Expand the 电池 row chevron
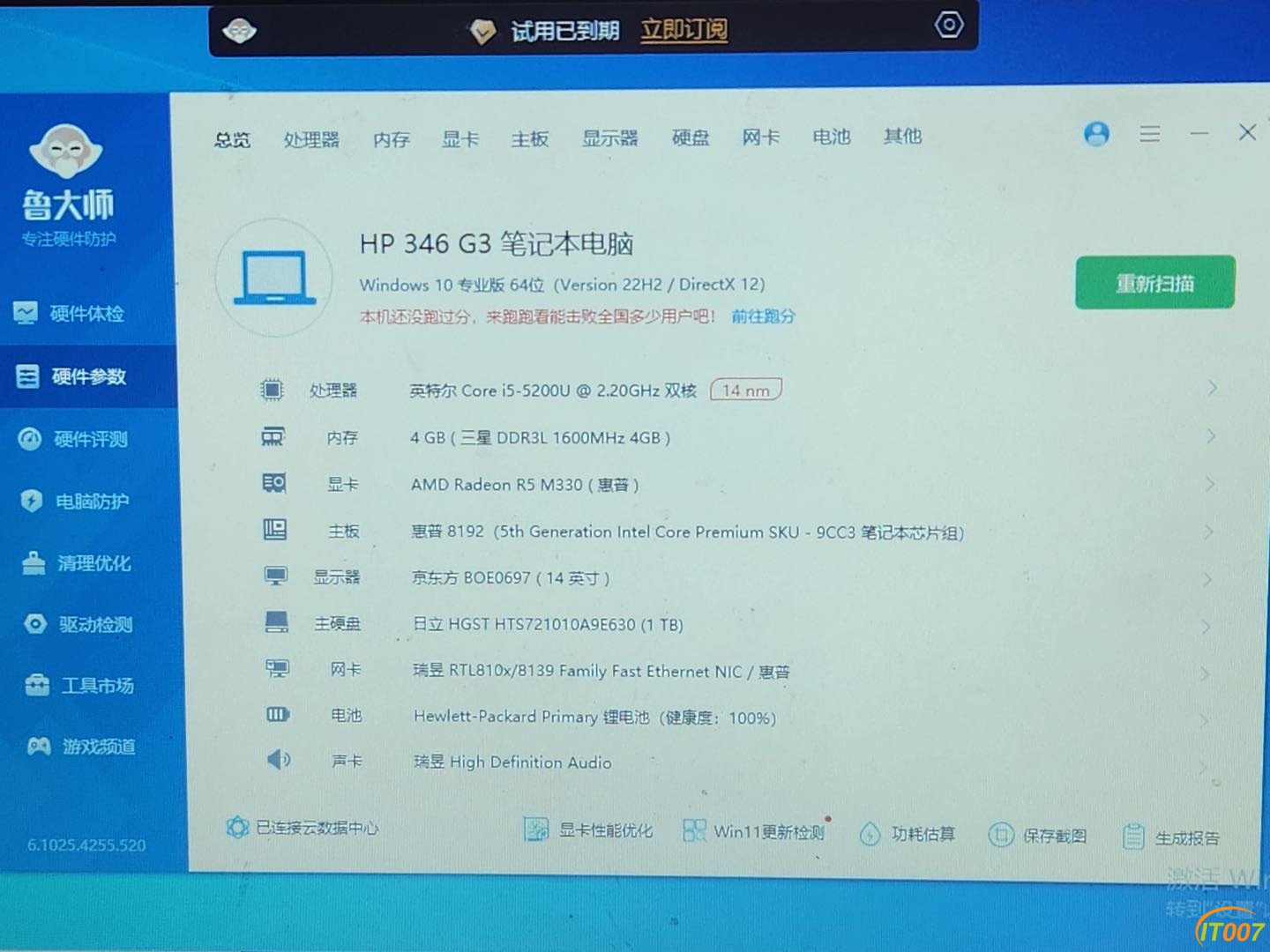This screenshot has height=952, width=1270. point(1203,721)
